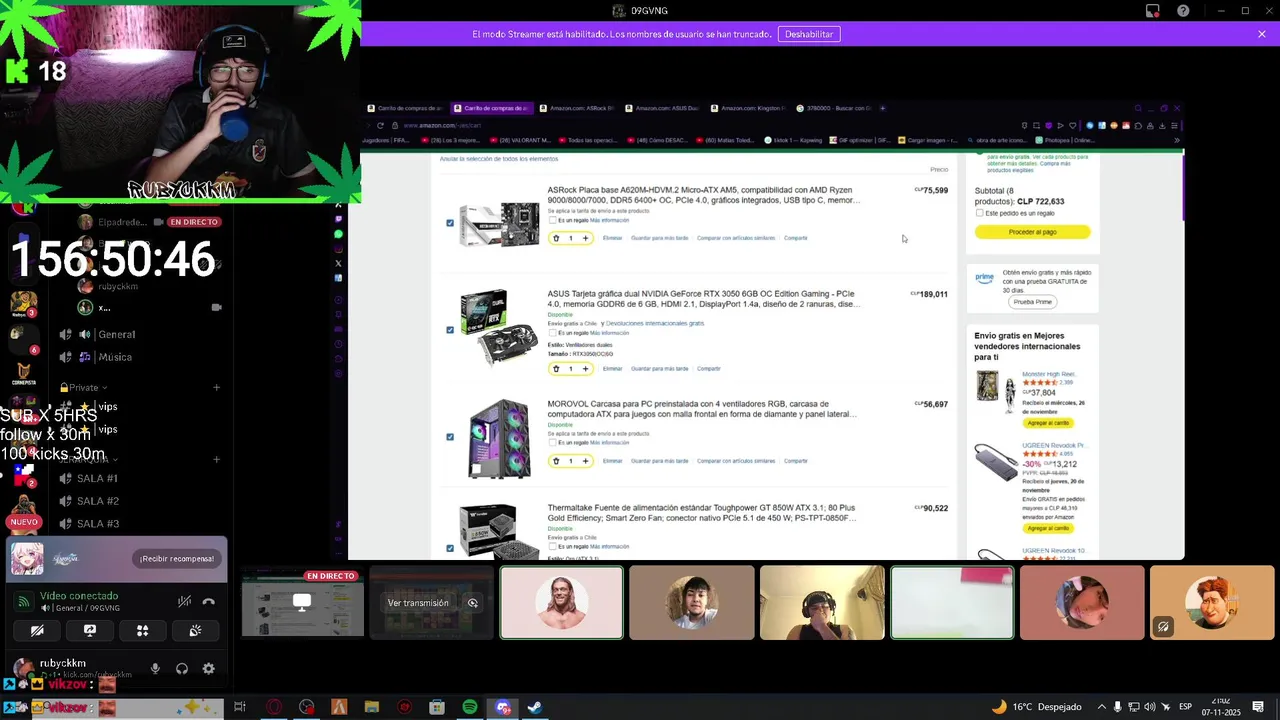Click the screen share button in voice panel
This screenshot has height=720, width=1280.
coord(90,631)
